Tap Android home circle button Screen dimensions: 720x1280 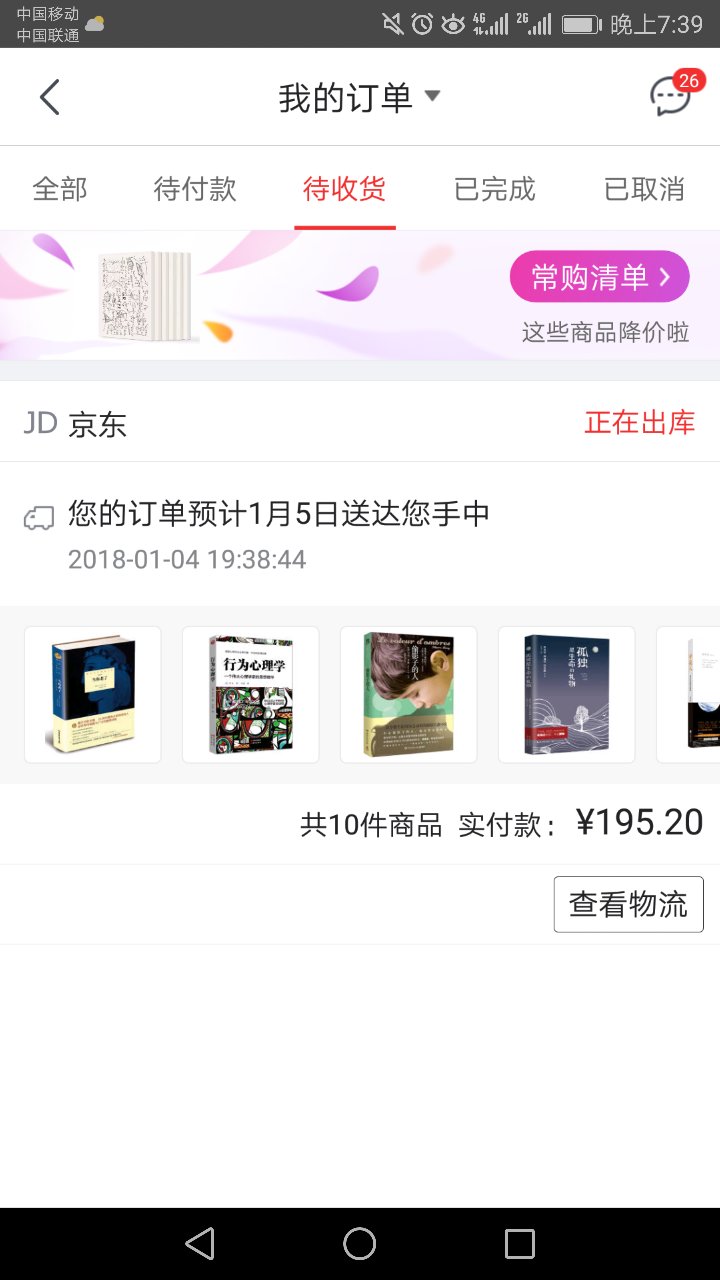360,1243
